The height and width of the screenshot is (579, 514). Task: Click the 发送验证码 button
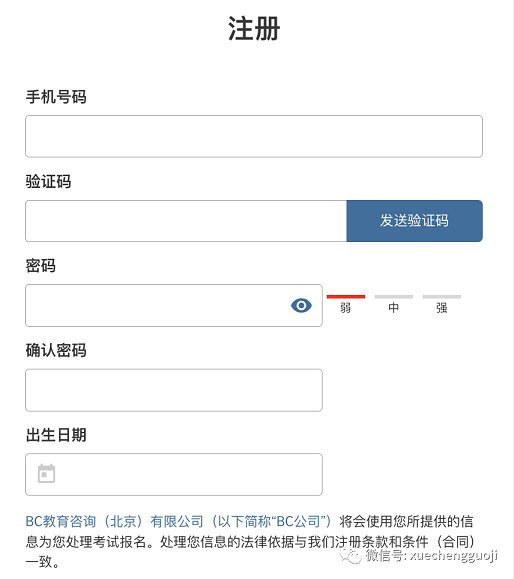[x=414, y=221]
